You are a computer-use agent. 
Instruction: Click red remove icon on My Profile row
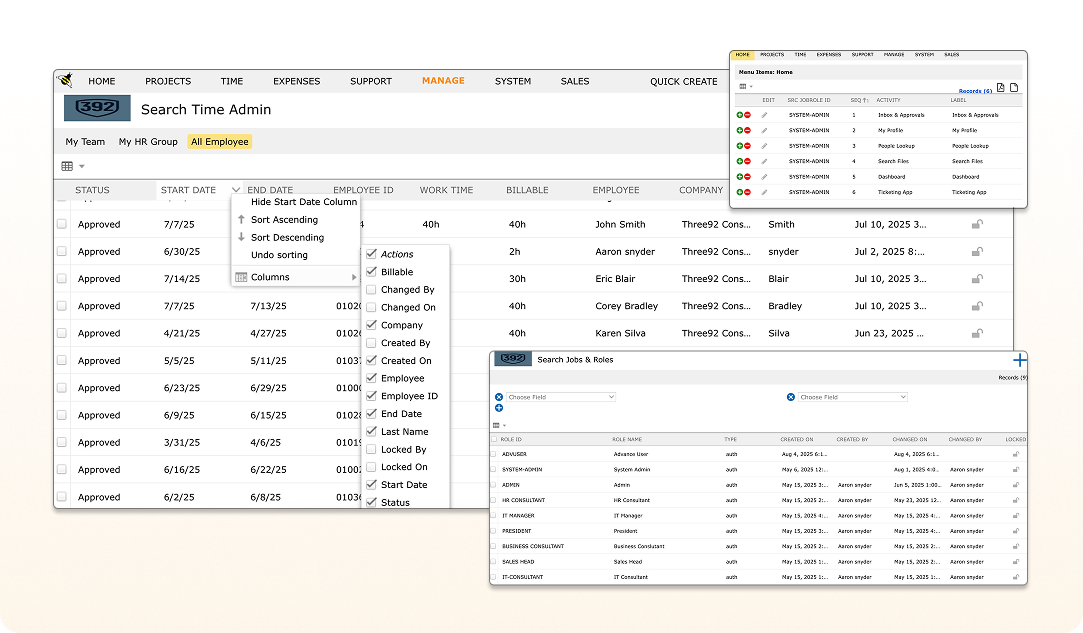(x=747, y=131)
